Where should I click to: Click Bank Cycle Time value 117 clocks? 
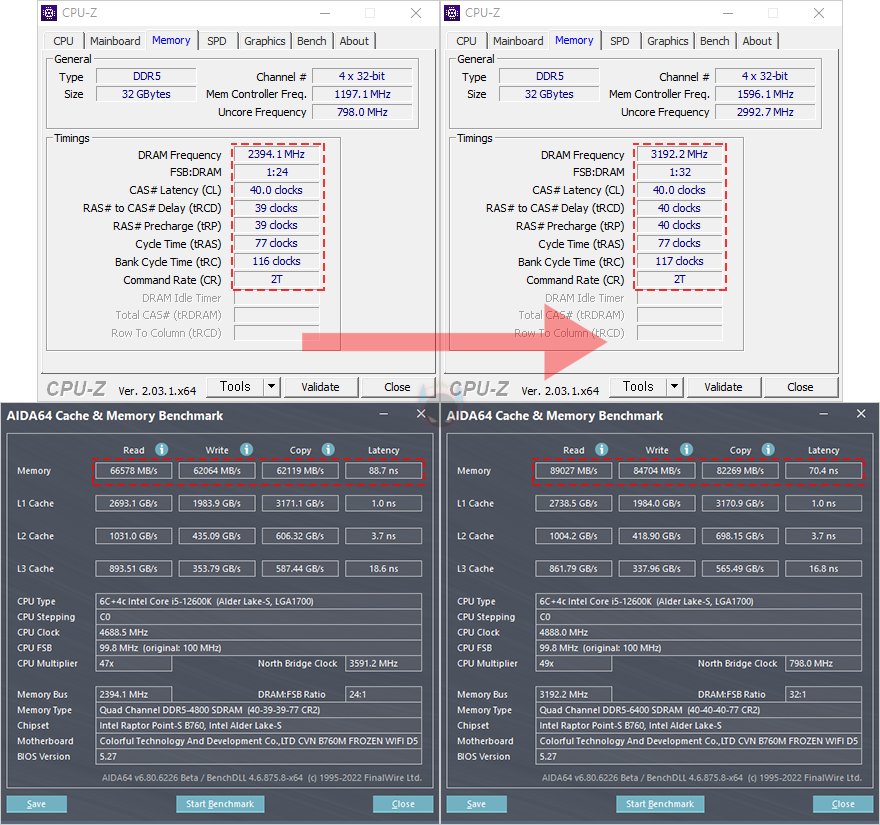pos(679,261)
